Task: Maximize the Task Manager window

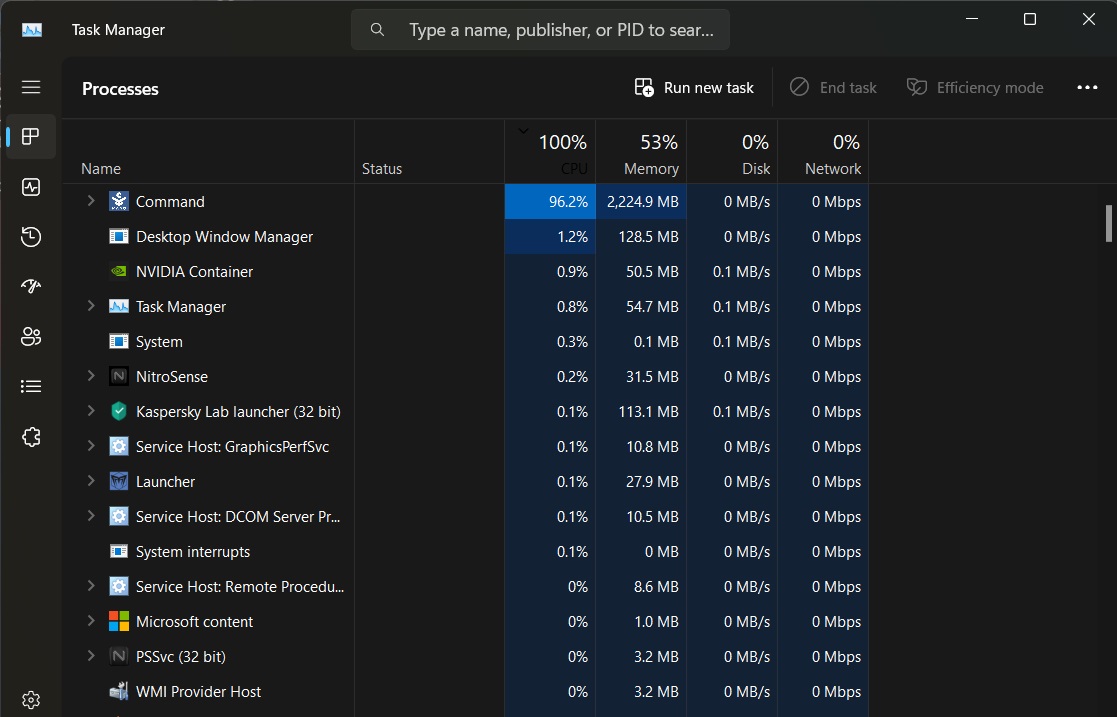Action: click(x=1029, y=19)
